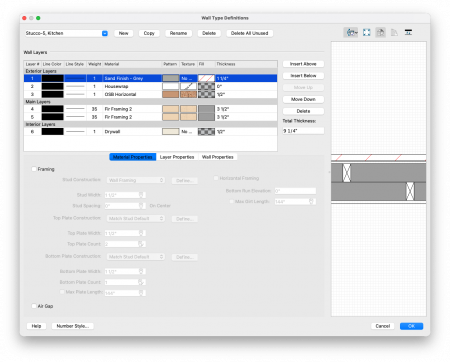Image resolution: width=450 pixels, height=362 pixels.
Task: Click the Delete layer button under Move Down
Action: 303,111
